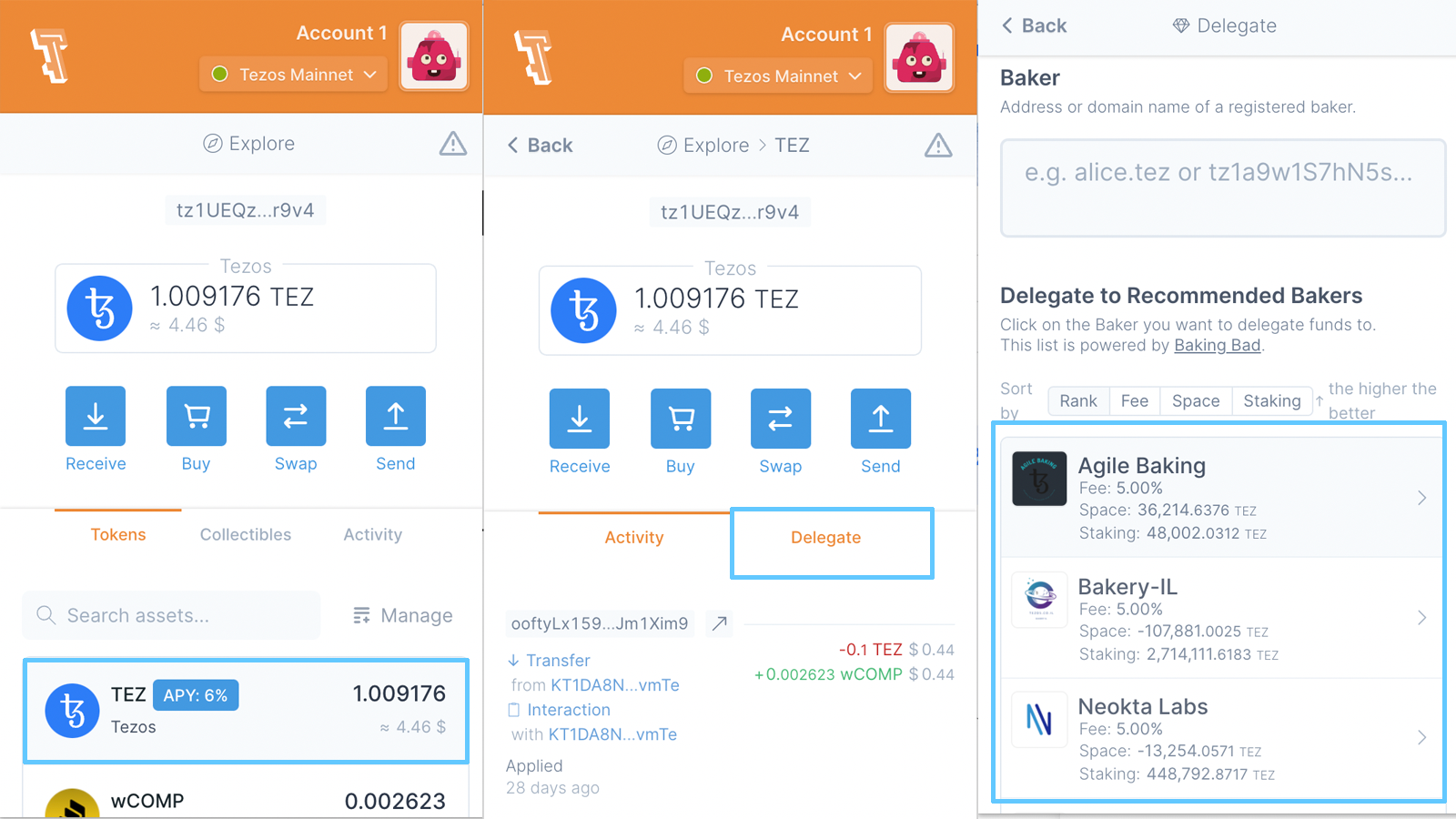Focus the Baker address input field
This screenshot has width=1456, height=819.
pyautogui.click(x=1222, y=188)
